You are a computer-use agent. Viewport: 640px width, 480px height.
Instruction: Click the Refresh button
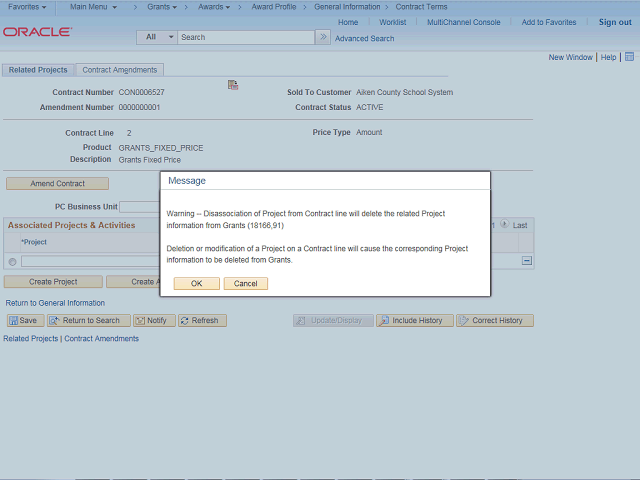tap(202, 320)
